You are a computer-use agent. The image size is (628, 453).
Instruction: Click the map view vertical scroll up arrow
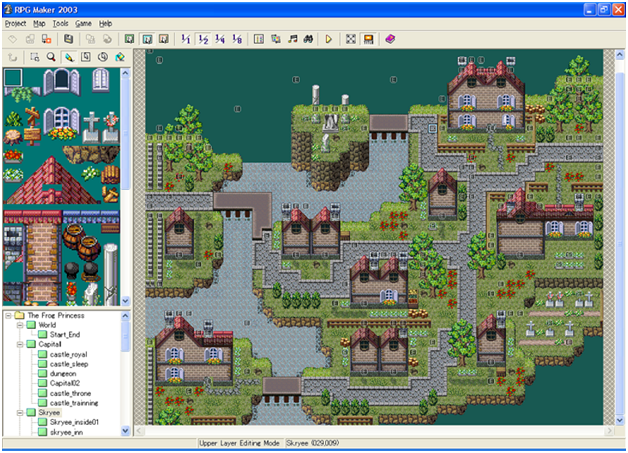[x=620, y=54]
